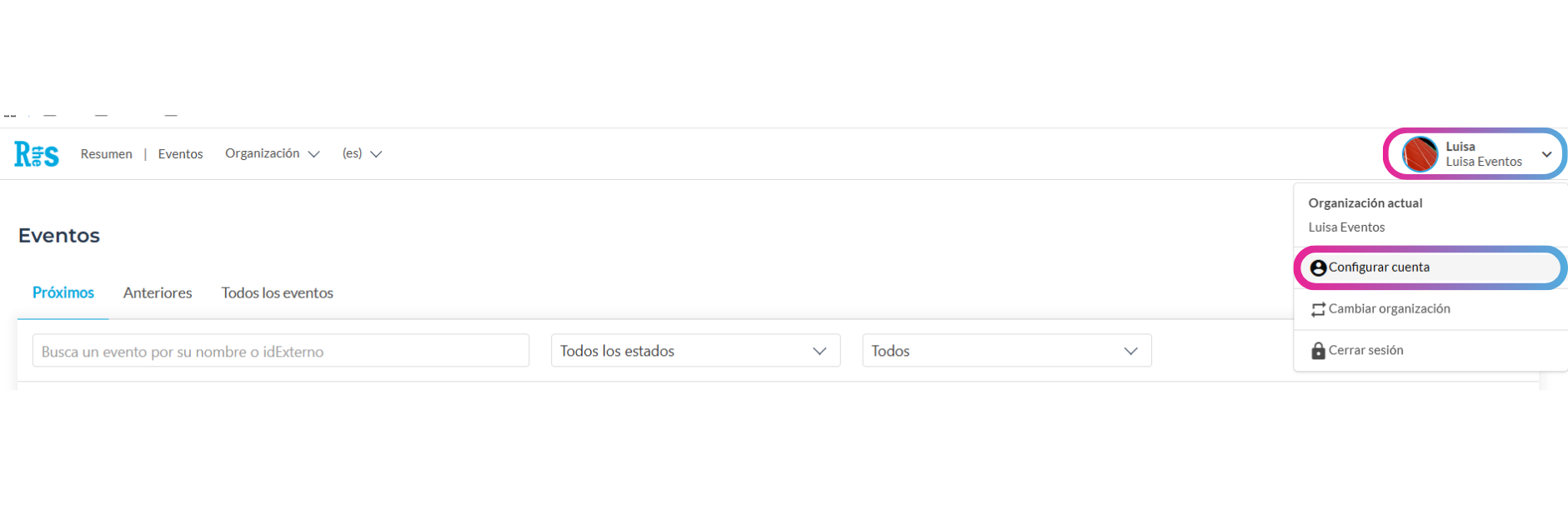The height and width of the screenshot is (510, 1568).
Task: Click the swap arrows icon for Cambiar organización
Action: tap(1318, 309)
